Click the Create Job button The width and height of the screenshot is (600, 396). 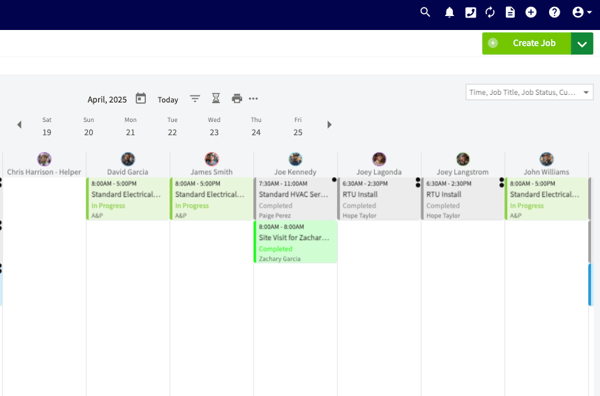[527, 43]
